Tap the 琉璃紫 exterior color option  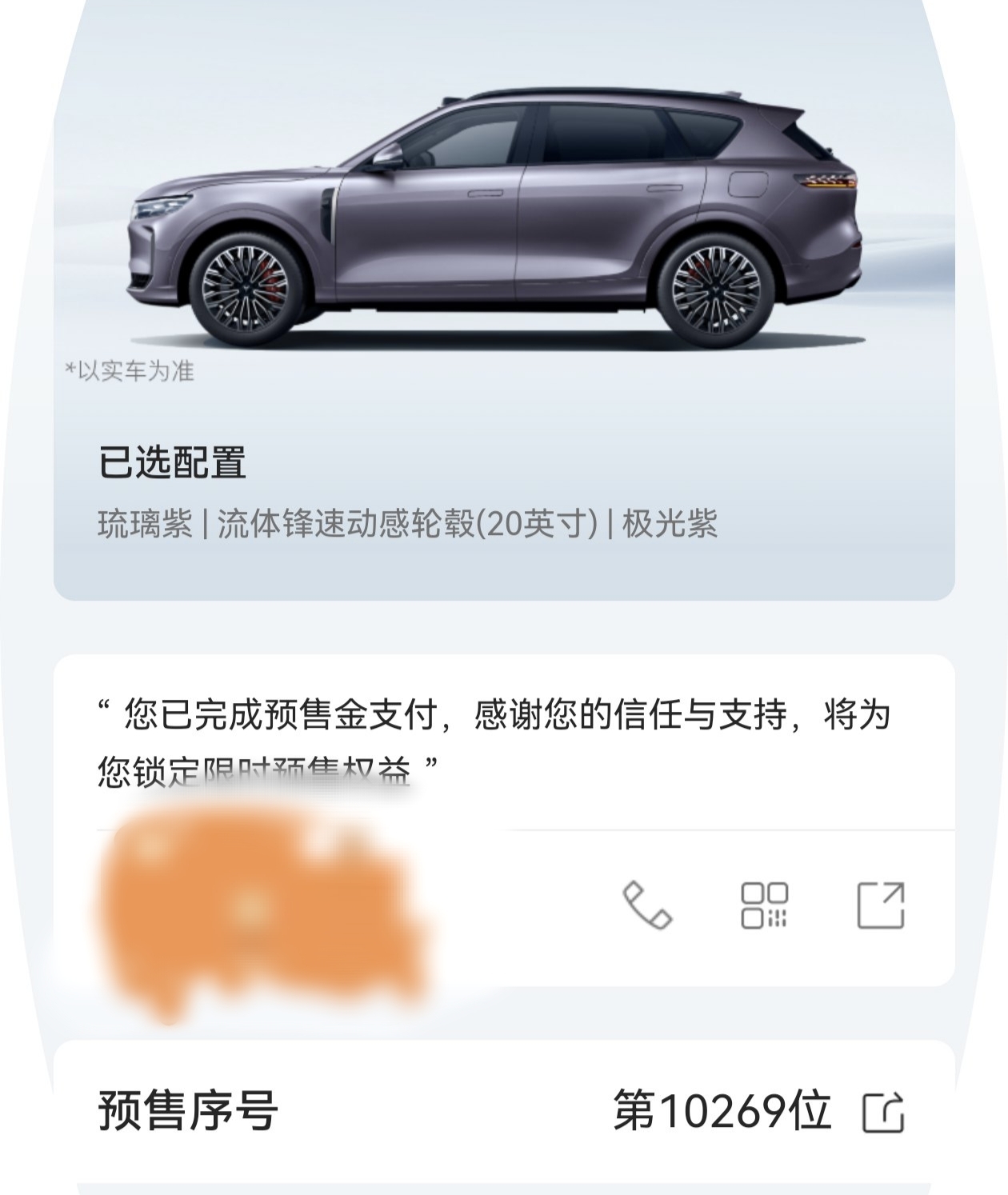tap(145, 524)
